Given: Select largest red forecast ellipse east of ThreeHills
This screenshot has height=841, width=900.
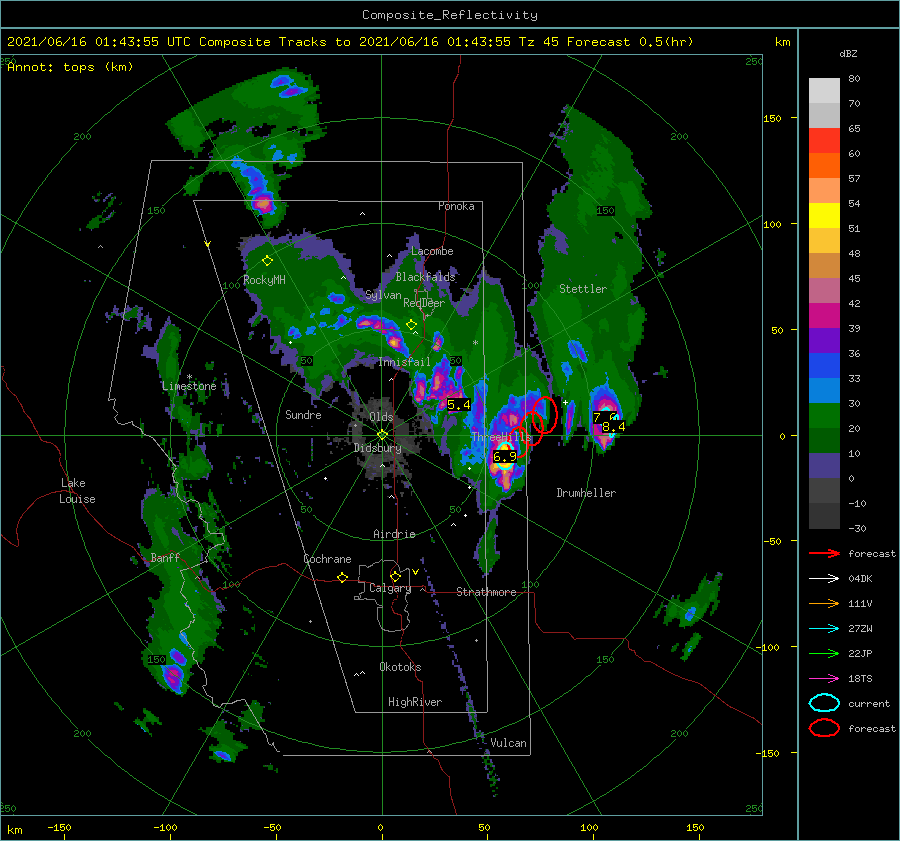Looking at the screenshot, I should pyautogui.click(x=545, y=414).
